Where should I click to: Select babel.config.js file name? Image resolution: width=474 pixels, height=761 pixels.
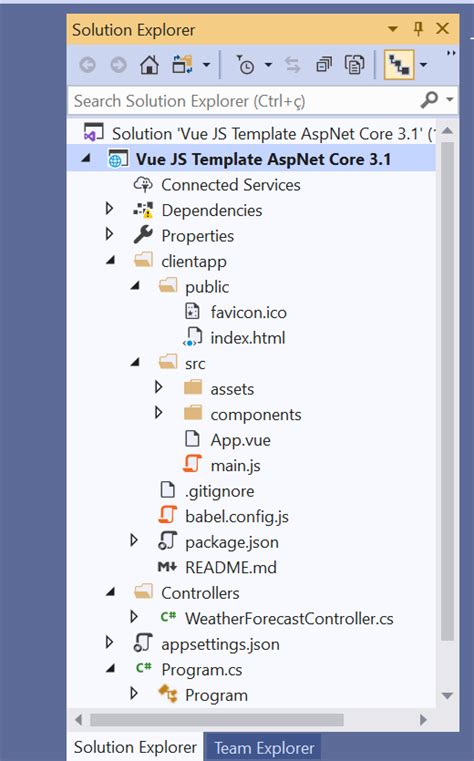[237, 517]
